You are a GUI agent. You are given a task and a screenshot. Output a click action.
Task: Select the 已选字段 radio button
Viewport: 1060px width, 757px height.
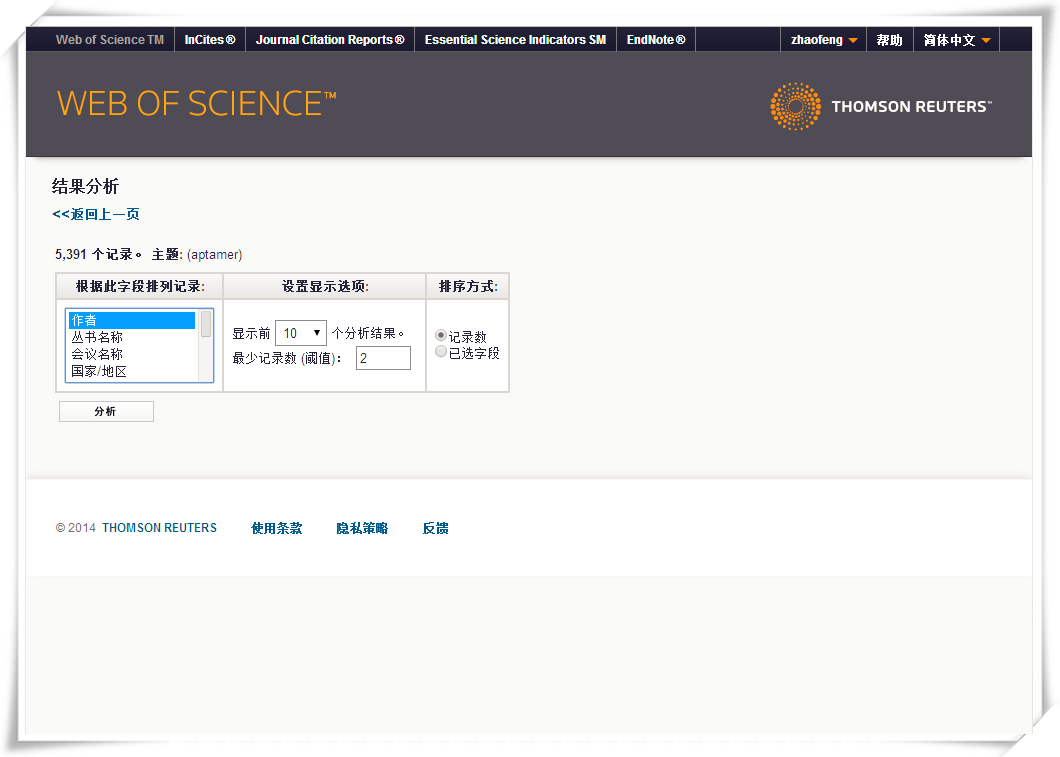pyautogui.click(x=441, y=352)
